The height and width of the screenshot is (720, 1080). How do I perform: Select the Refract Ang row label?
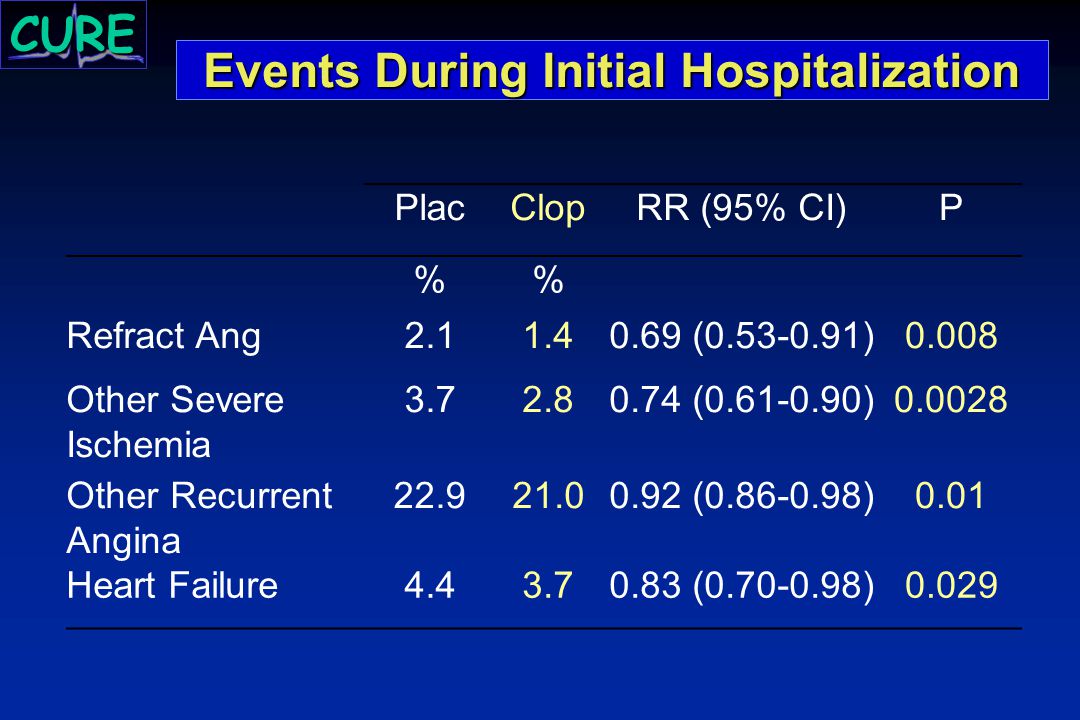[x=164, y=337]
